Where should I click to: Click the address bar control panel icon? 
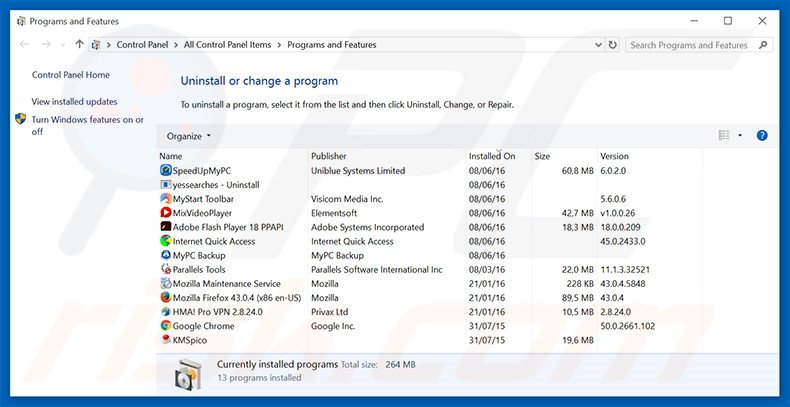(96, 45)
